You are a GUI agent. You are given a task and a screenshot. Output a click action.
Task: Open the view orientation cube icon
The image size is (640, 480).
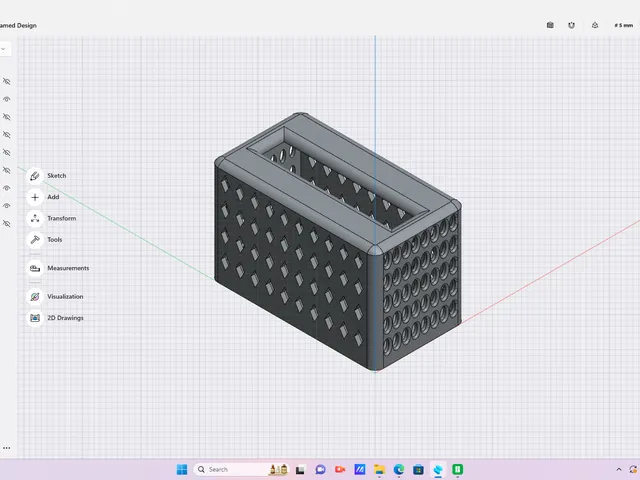coord(550,25)
